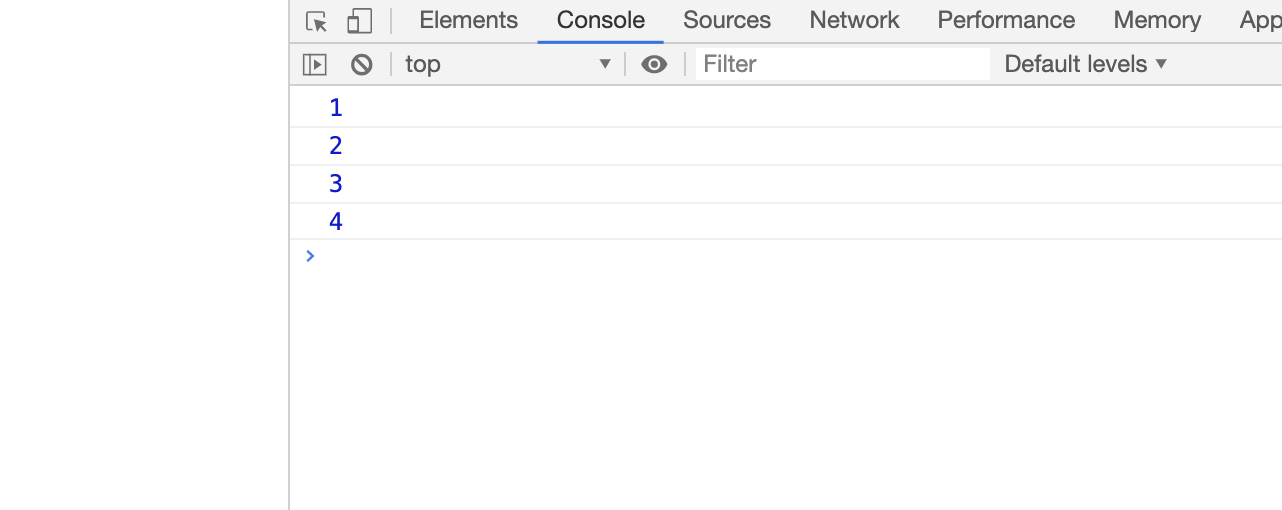Focus the Filter input field
This screenshot has width=1282, height=510.
[843, 64]
